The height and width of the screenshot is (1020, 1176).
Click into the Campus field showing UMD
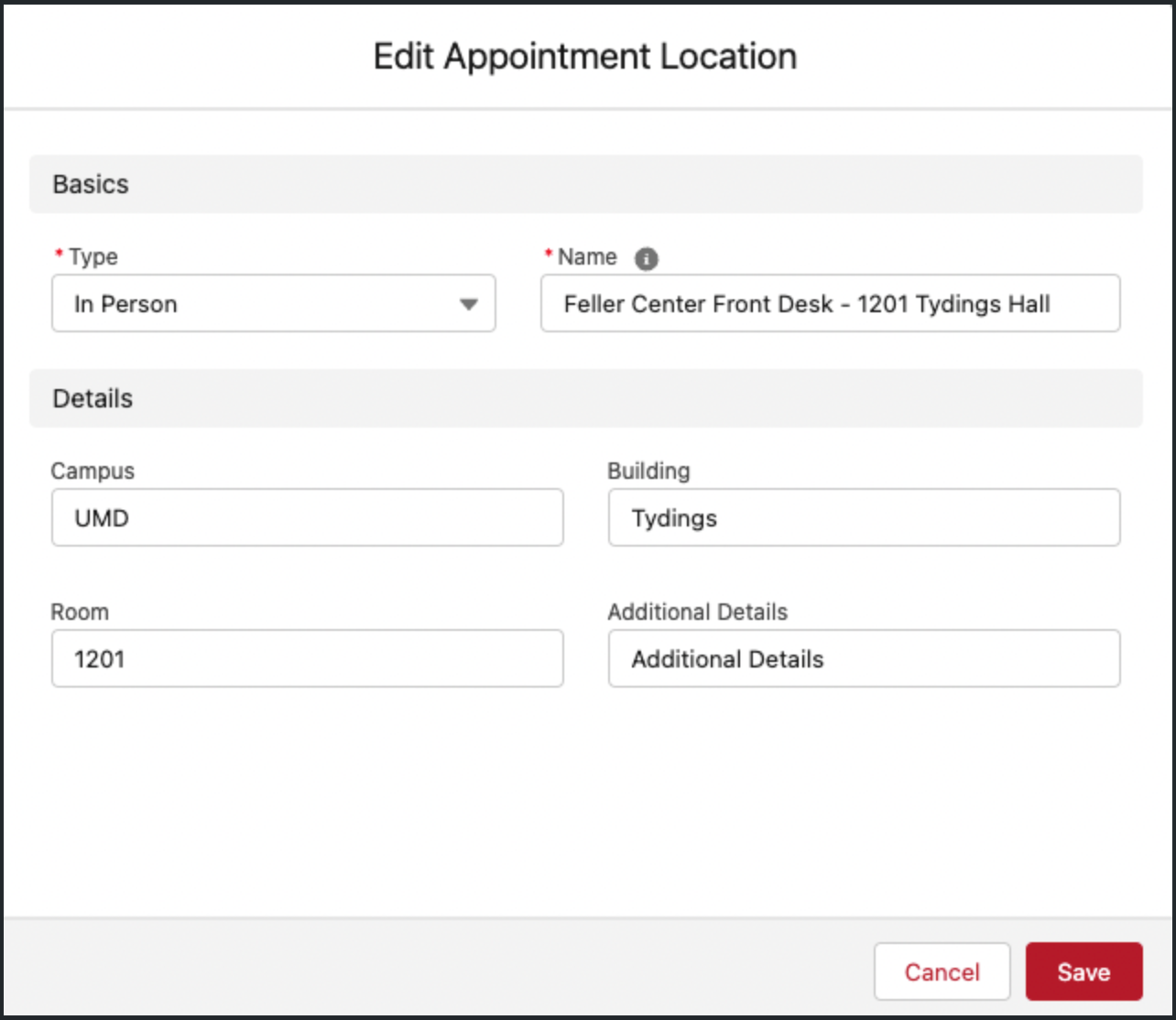tap(307, 517)
